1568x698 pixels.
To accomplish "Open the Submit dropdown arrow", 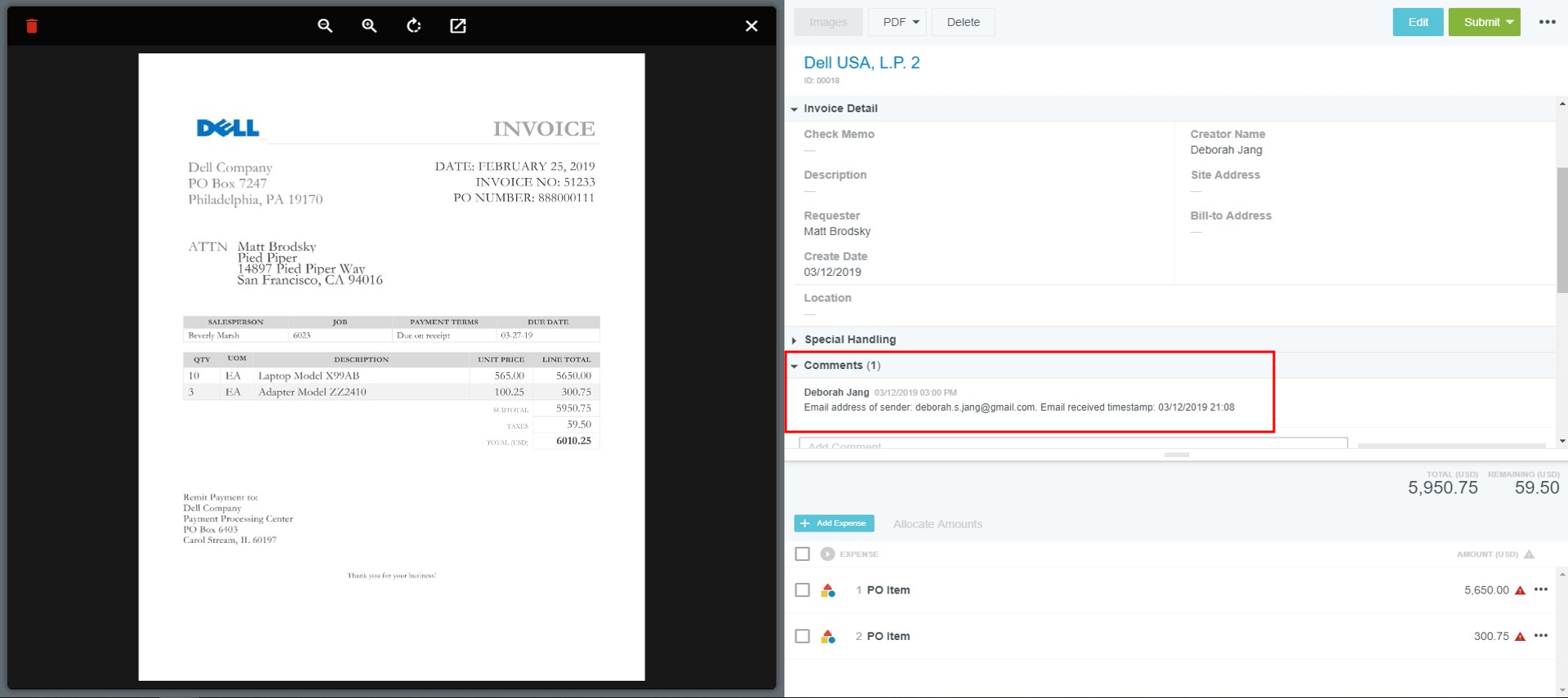I will tap(1510, 22).
